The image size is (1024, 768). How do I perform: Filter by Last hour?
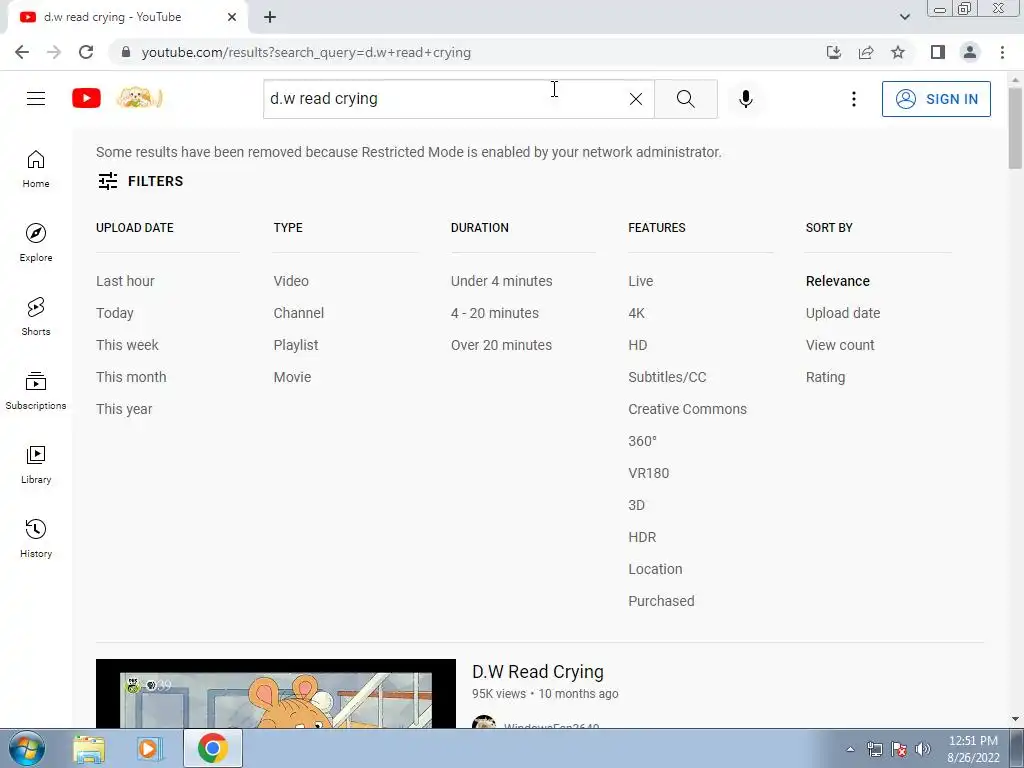click(x=125, y=281)
